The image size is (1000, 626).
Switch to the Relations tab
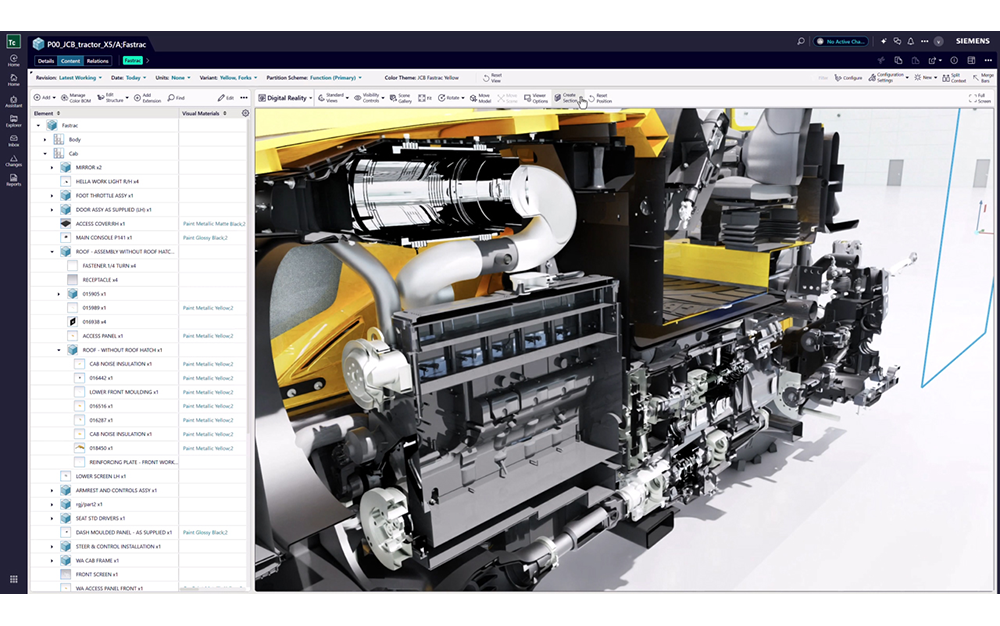(98, 61)
